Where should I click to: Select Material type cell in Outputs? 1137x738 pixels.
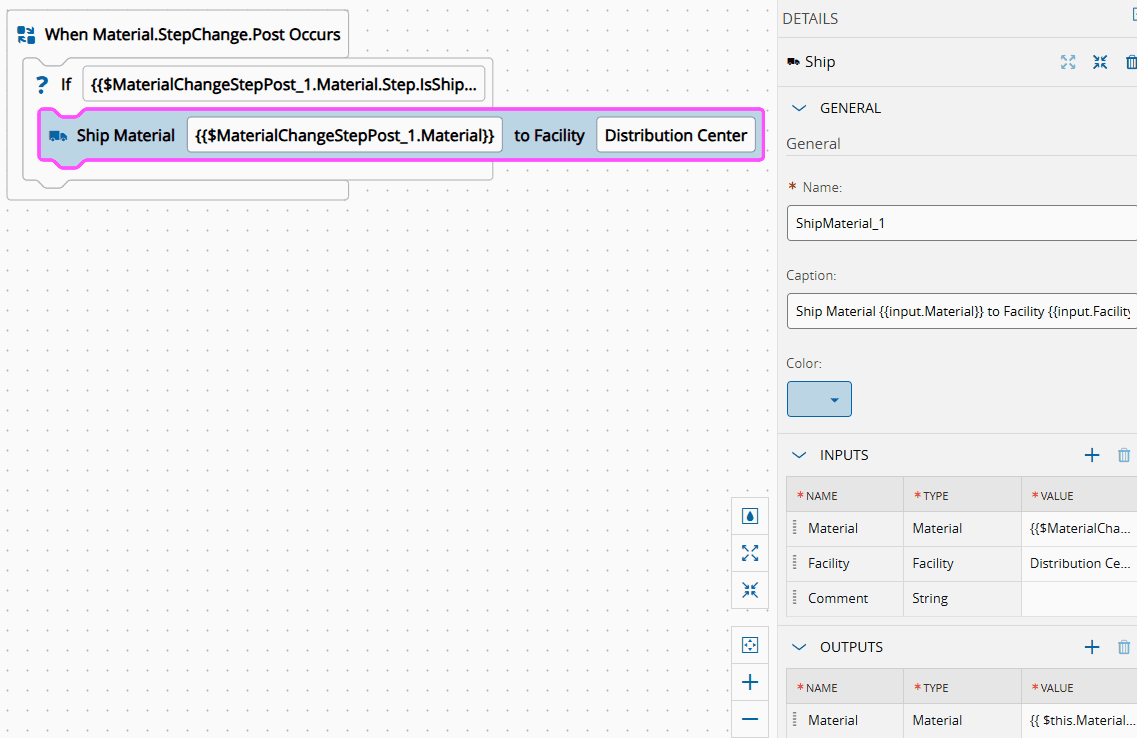pyautogui.click(x=962, y=721)
